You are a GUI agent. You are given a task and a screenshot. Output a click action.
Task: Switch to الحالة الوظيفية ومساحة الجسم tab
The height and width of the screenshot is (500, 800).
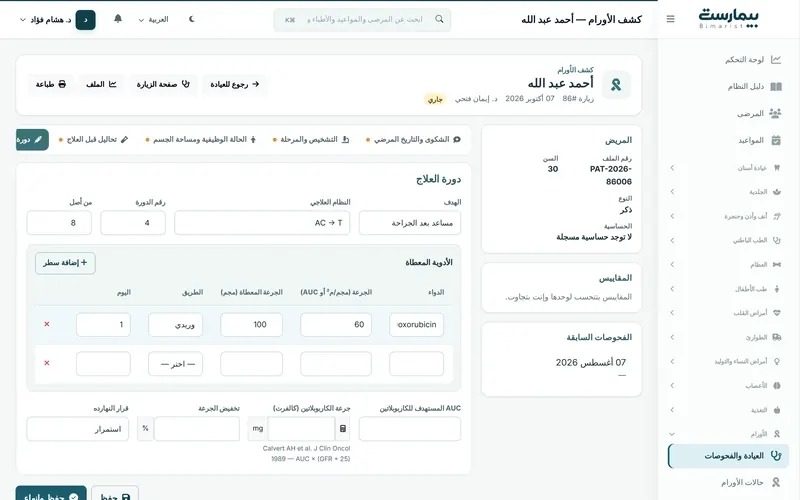[x=201, y=139]
